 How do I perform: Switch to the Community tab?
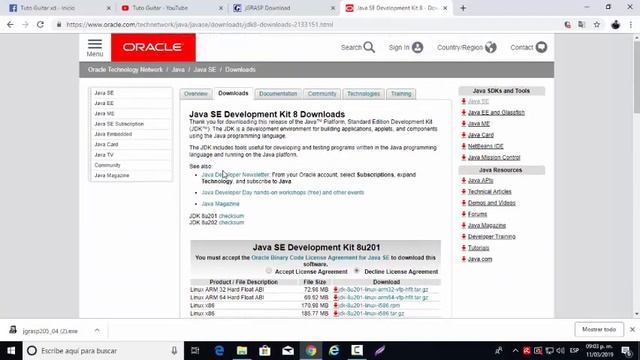point(322,94)
